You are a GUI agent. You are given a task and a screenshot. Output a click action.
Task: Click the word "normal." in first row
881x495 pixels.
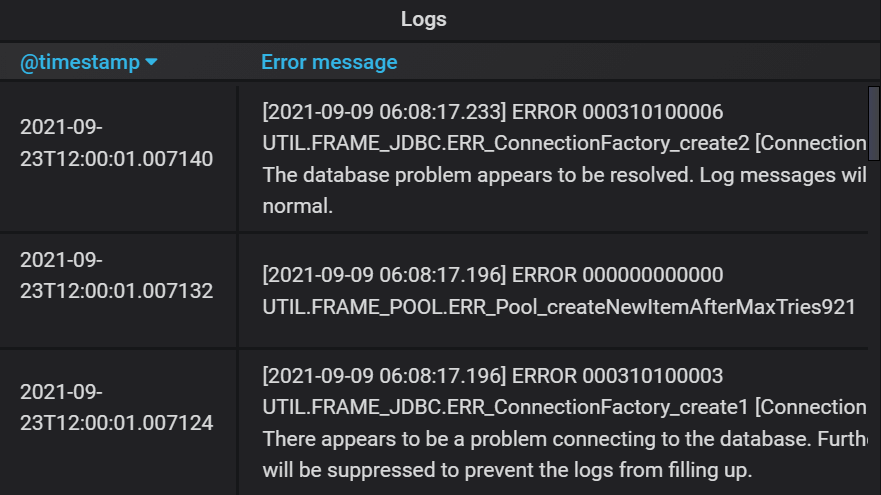(298, 206)
